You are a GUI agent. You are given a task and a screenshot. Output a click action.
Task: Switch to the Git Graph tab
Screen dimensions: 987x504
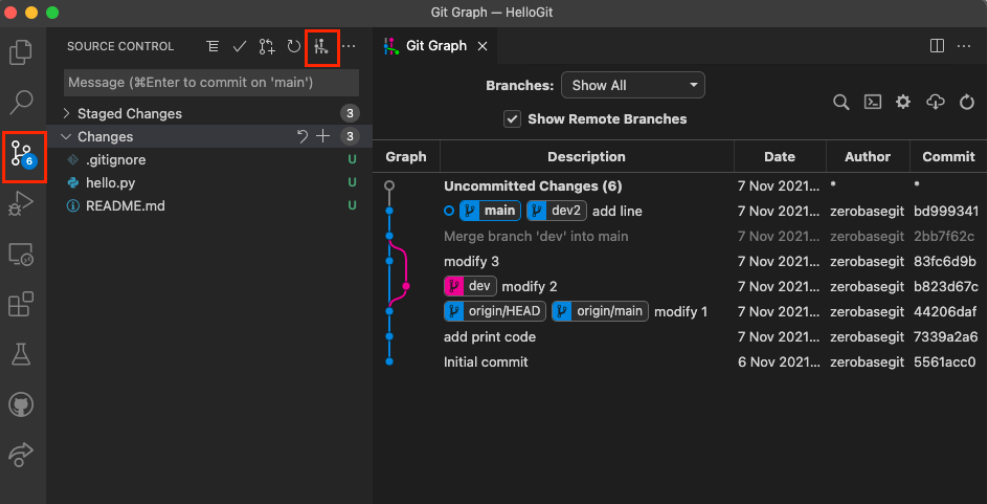tap(437, 46)
